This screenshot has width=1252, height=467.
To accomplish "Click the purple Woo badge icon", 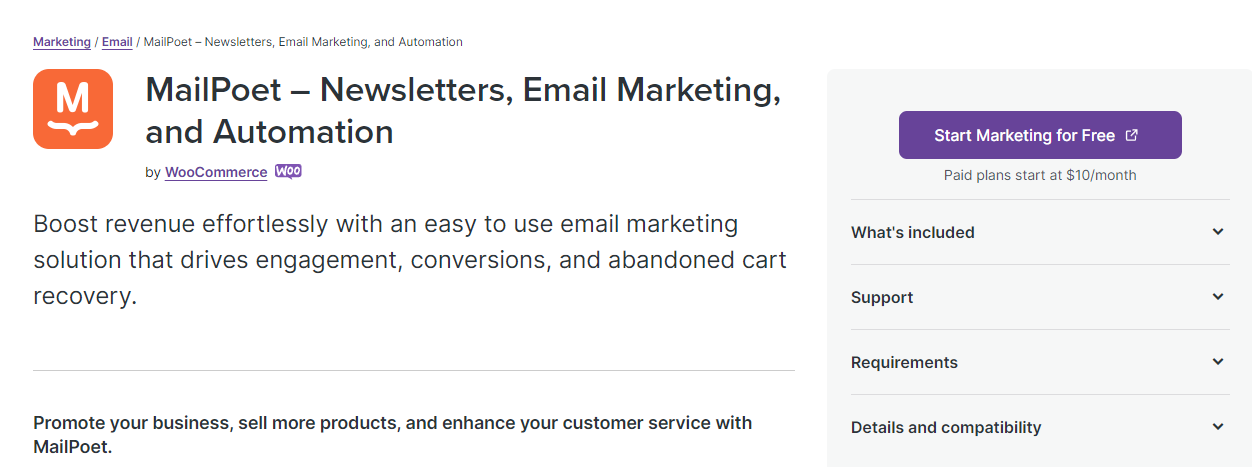I will (x=288, y=172).
